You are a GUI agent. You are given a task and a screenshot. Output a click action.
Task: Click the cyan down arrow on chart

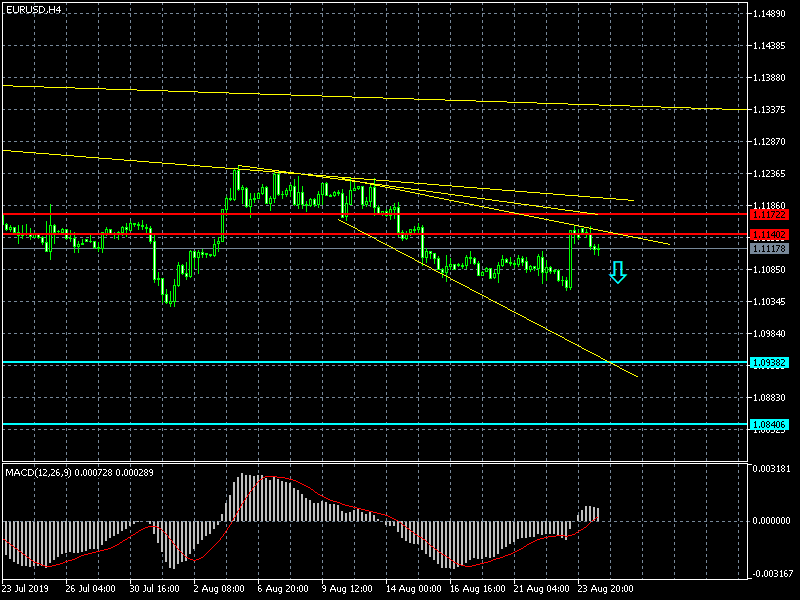[x=618, y=271]
